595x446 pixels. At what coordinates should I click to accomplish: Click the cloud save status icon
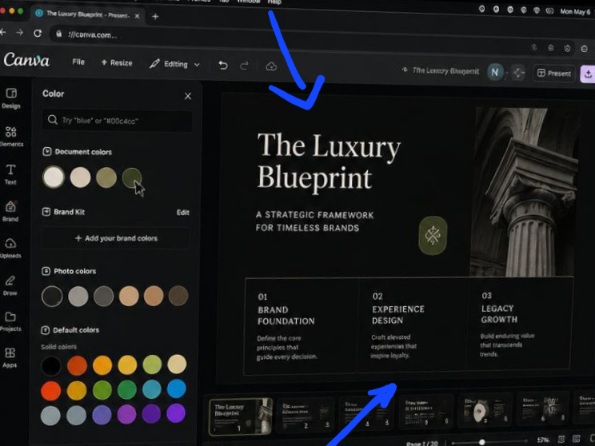[271, 66]
